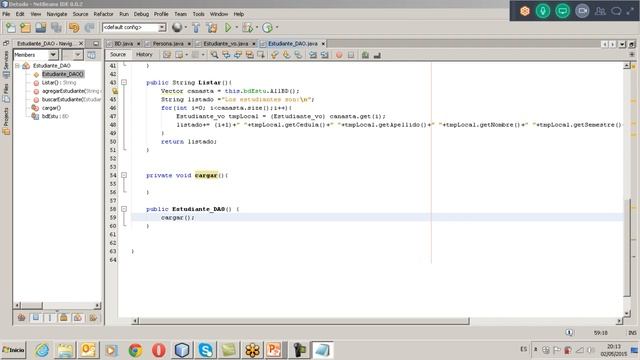Collapse the Estudiante_DAO constructor code fold
This screenshot has width=640, height=360.
tap(124, 209)
